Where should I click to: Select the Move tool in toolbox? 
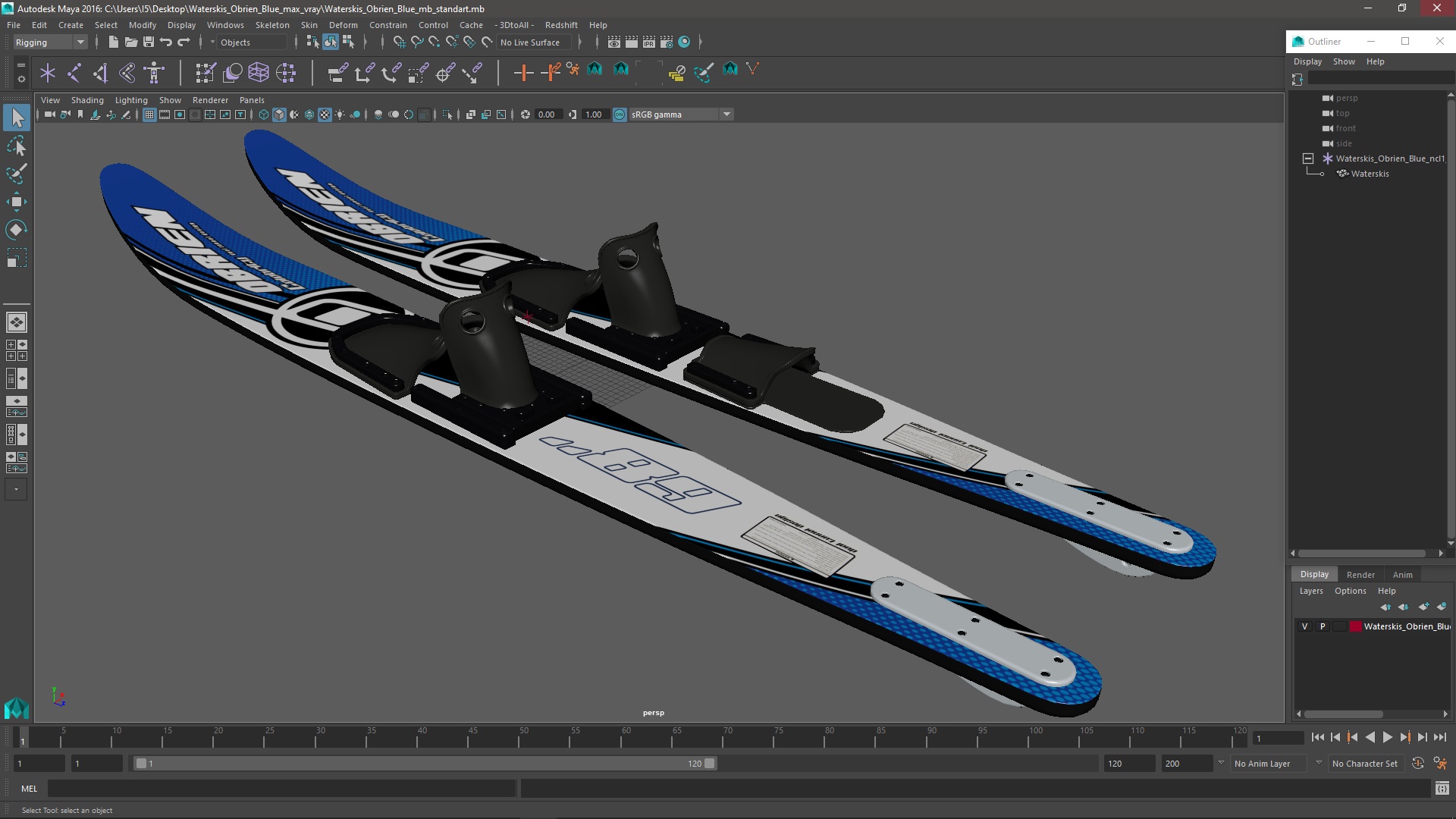(17, 202)
